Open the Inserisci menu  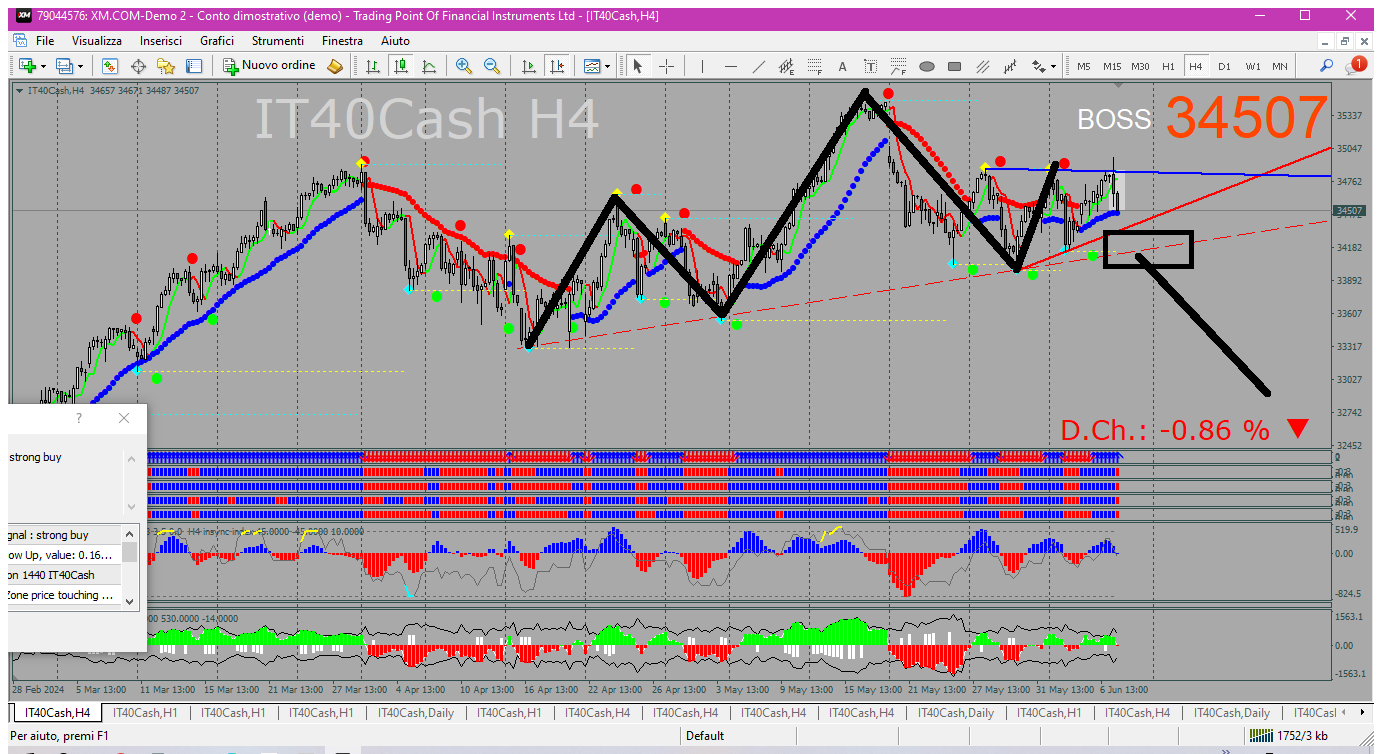click(161, 41)
